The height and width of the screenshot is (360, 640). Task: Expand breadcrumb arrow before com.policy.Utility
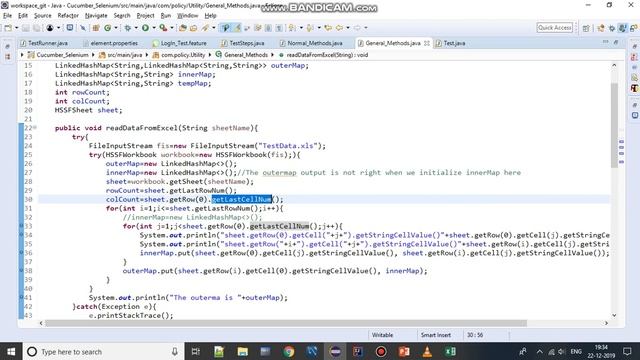point(147,55)
